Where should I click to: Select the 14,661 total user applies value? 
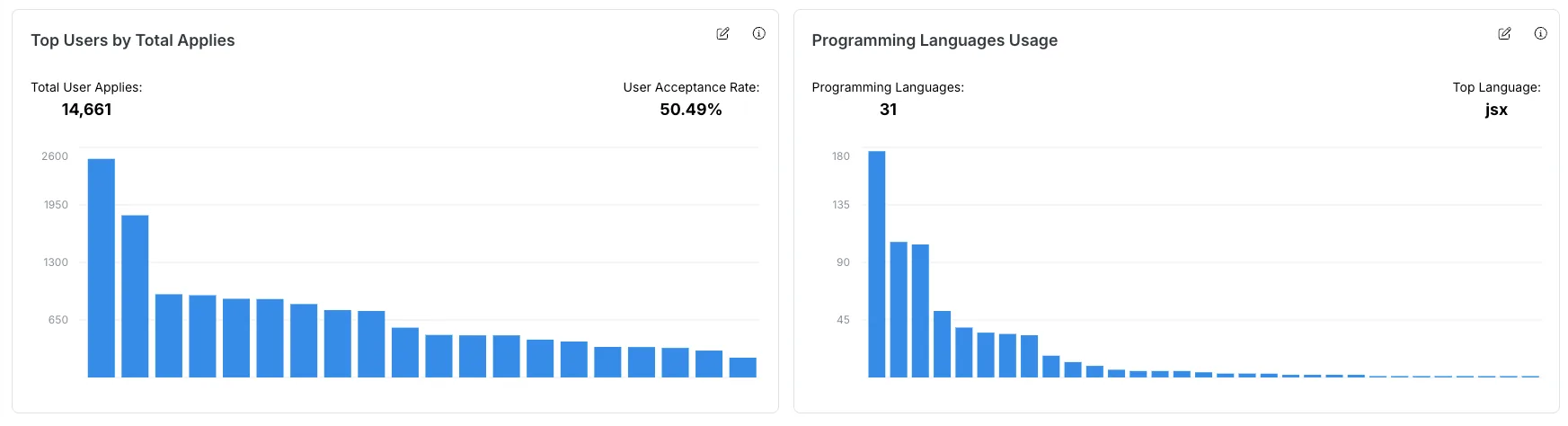(x=86, y=110)
